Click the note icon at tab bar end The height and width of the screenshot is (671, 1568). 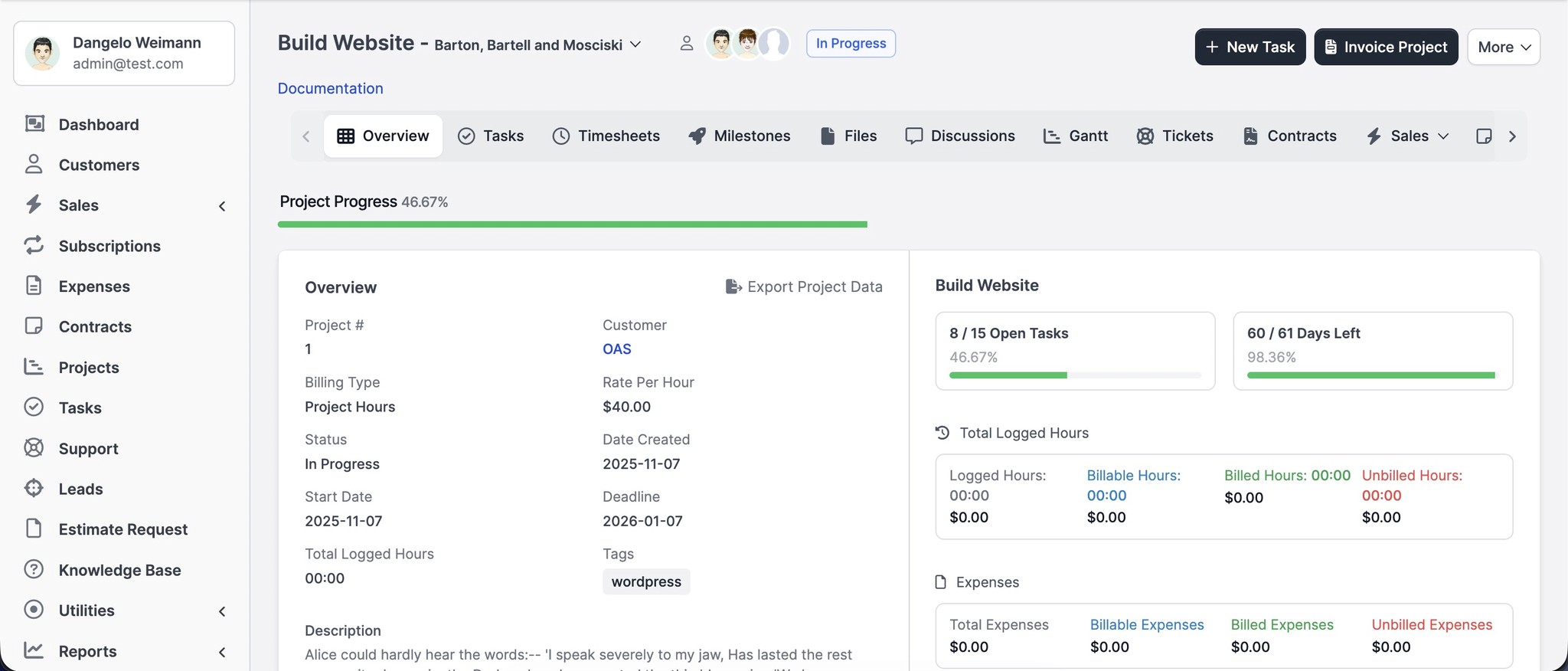(1484, 136)
